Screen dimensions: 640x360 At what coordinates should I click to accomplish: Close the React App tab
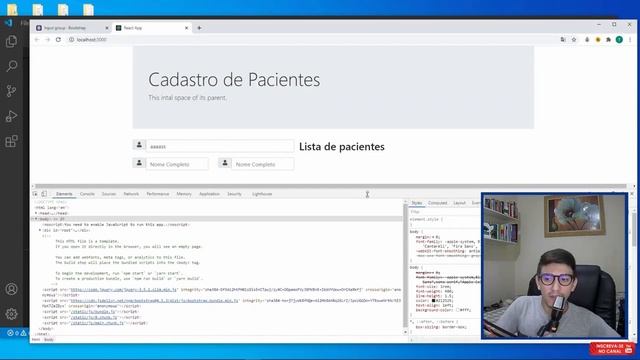pyautogui.click(x=187, y=28)
